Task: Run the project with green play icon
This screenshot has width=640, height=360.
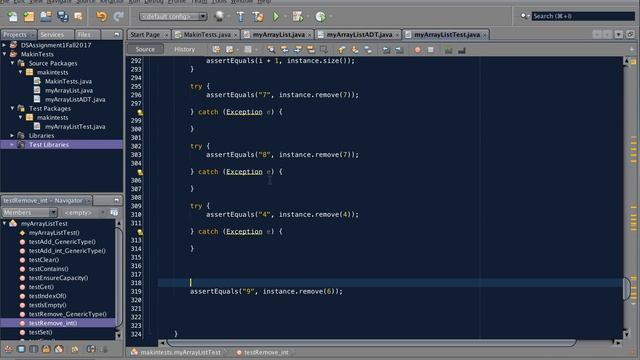Action: (x=276, y=16)
